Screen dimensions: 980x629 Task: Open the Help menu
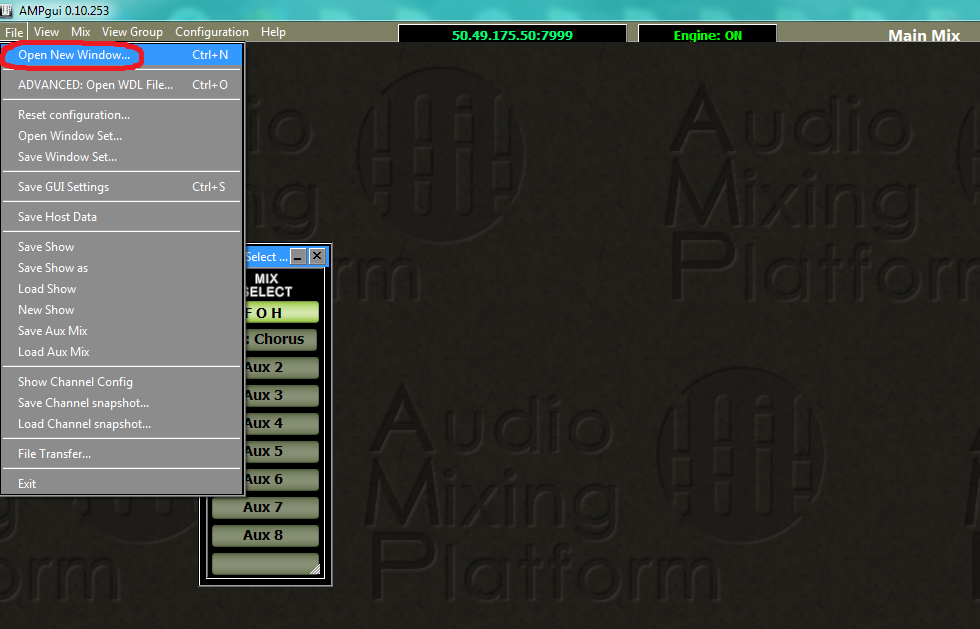(x=273, y=31)
